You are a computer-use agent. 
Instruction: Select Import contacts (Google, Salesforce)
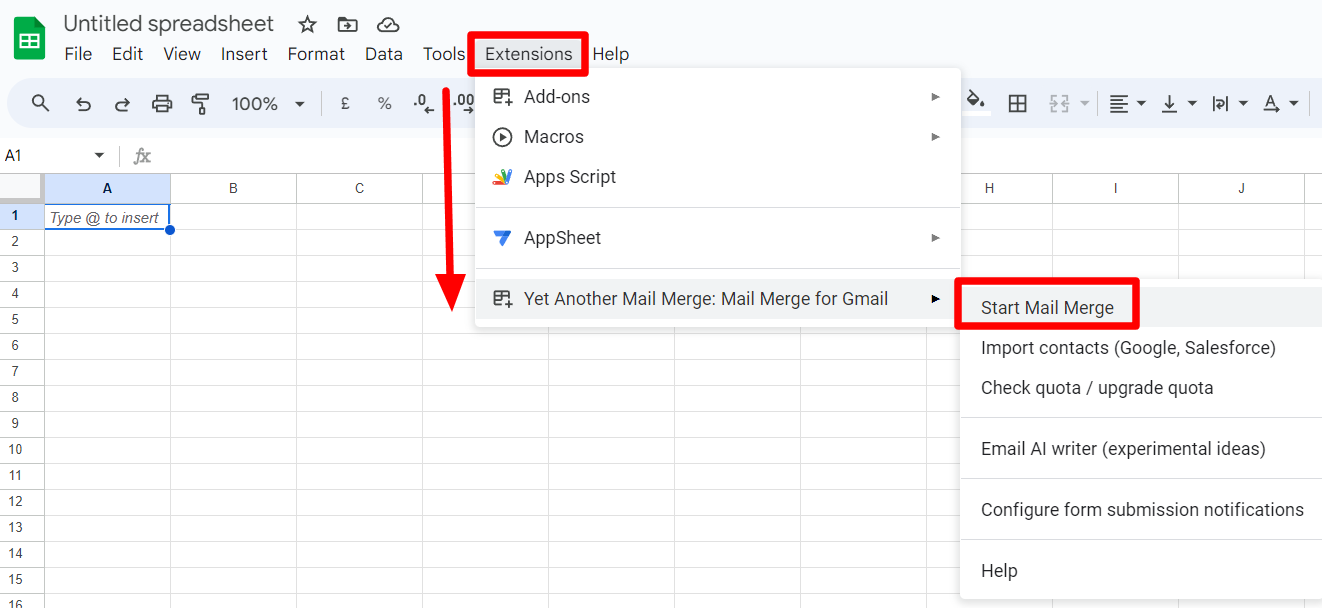coord(1141,348)
